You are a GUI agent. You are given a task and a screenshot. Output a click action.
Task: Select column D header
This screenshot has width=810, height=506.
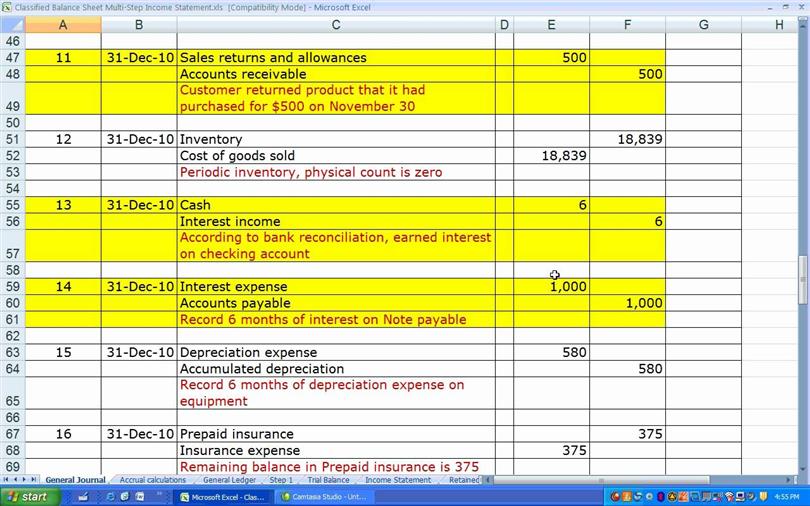point(504,24)
